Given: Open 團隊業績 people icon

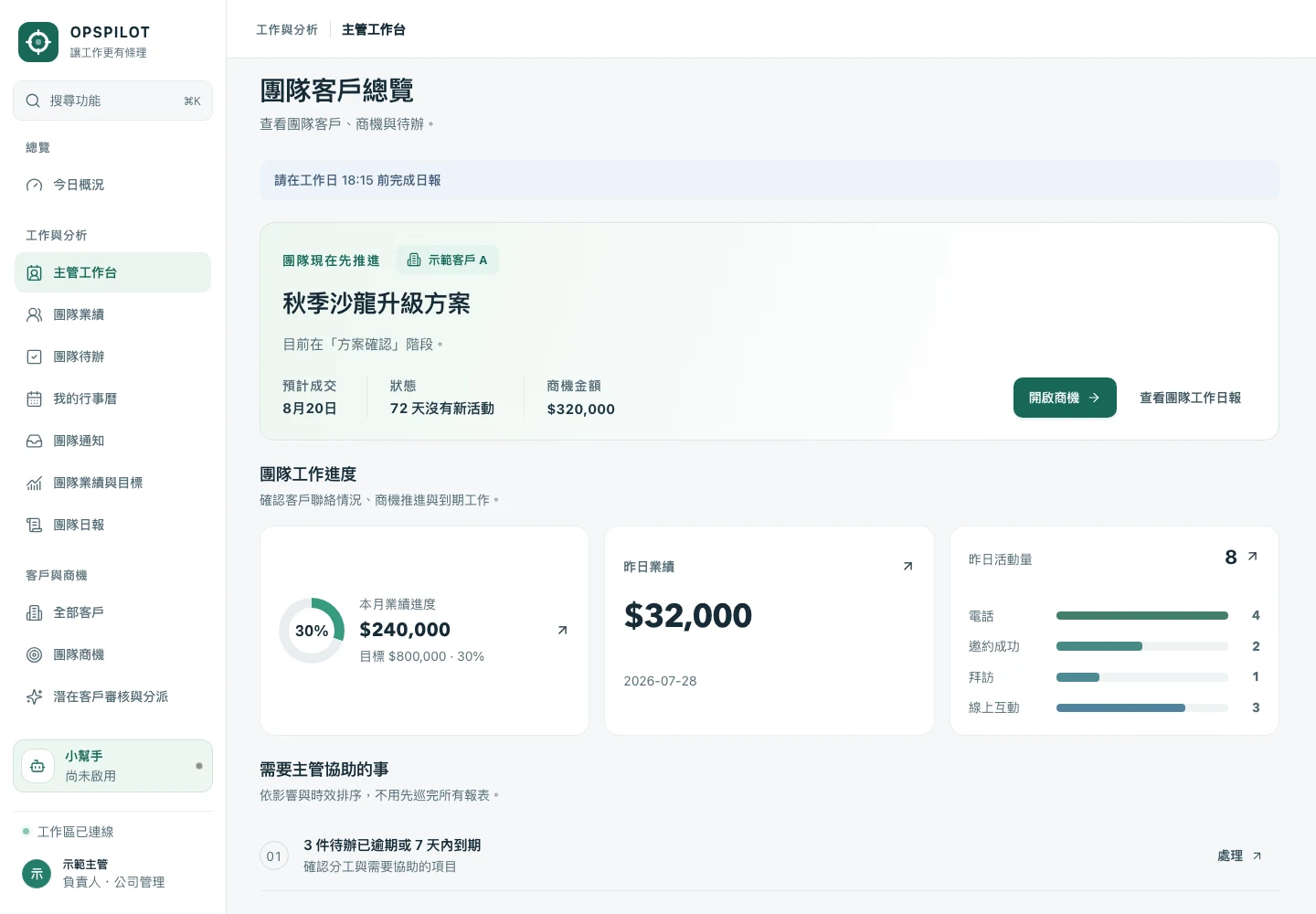Looking at the screenshot, I should 34,314.
